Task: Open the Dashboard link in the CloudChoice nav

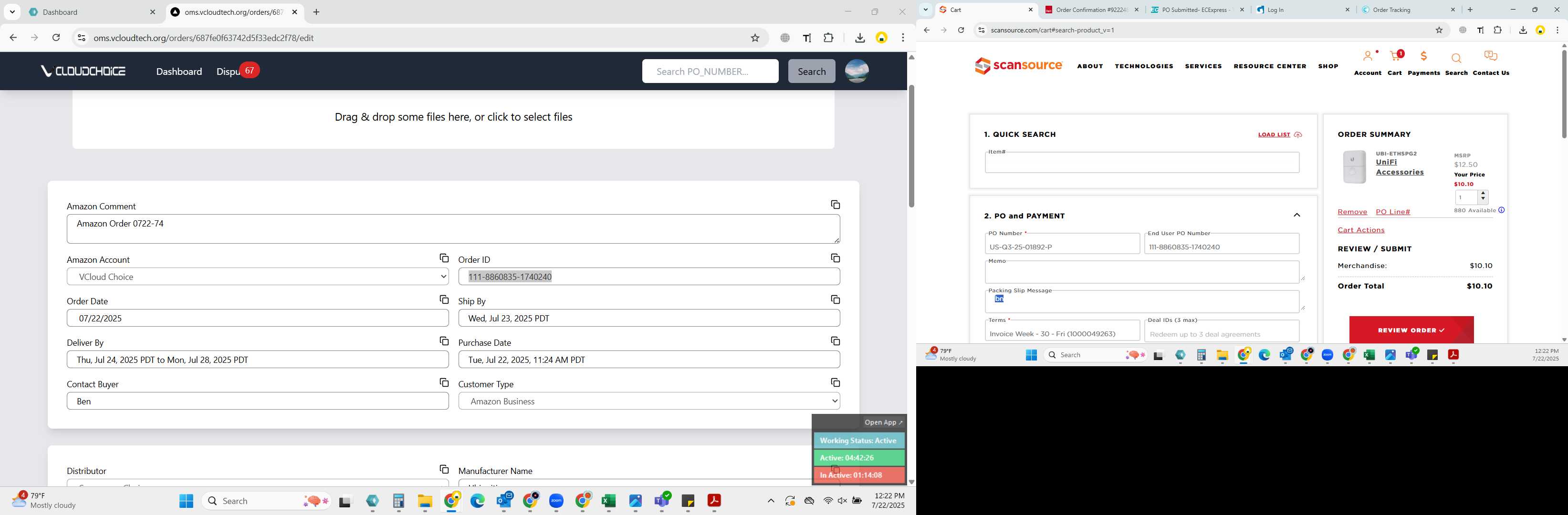Action: point(179,71)
